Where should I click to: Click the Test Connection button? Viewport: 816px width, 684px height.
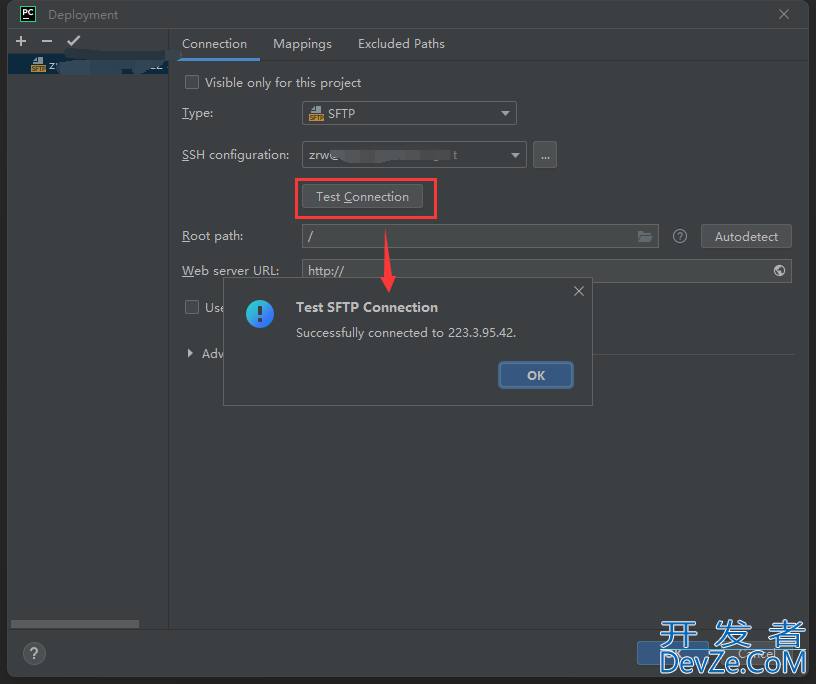tap(362, 197)
